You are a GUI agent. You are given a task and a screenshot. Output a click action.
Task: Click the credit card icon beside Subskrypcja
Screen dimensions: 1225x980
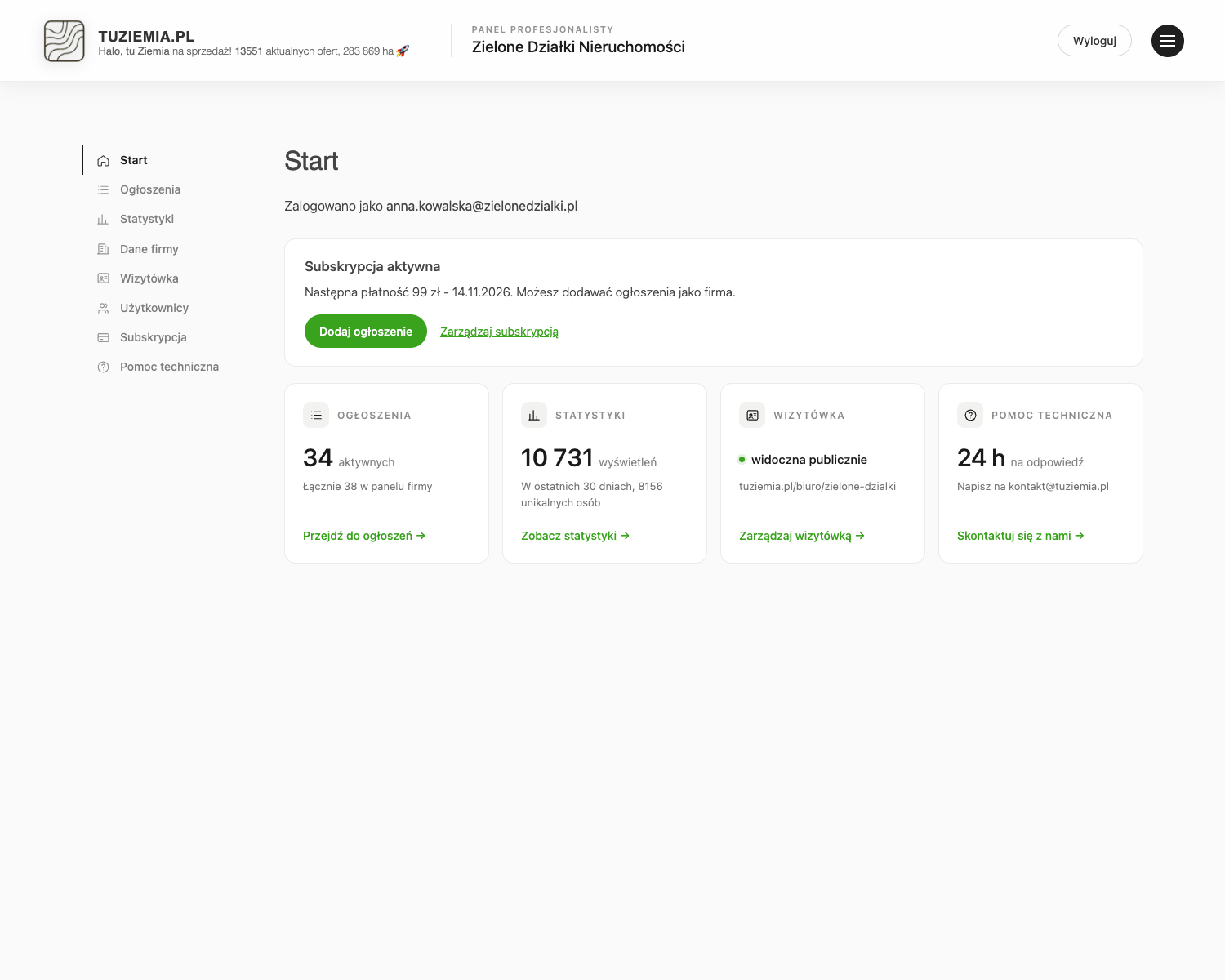104,337
